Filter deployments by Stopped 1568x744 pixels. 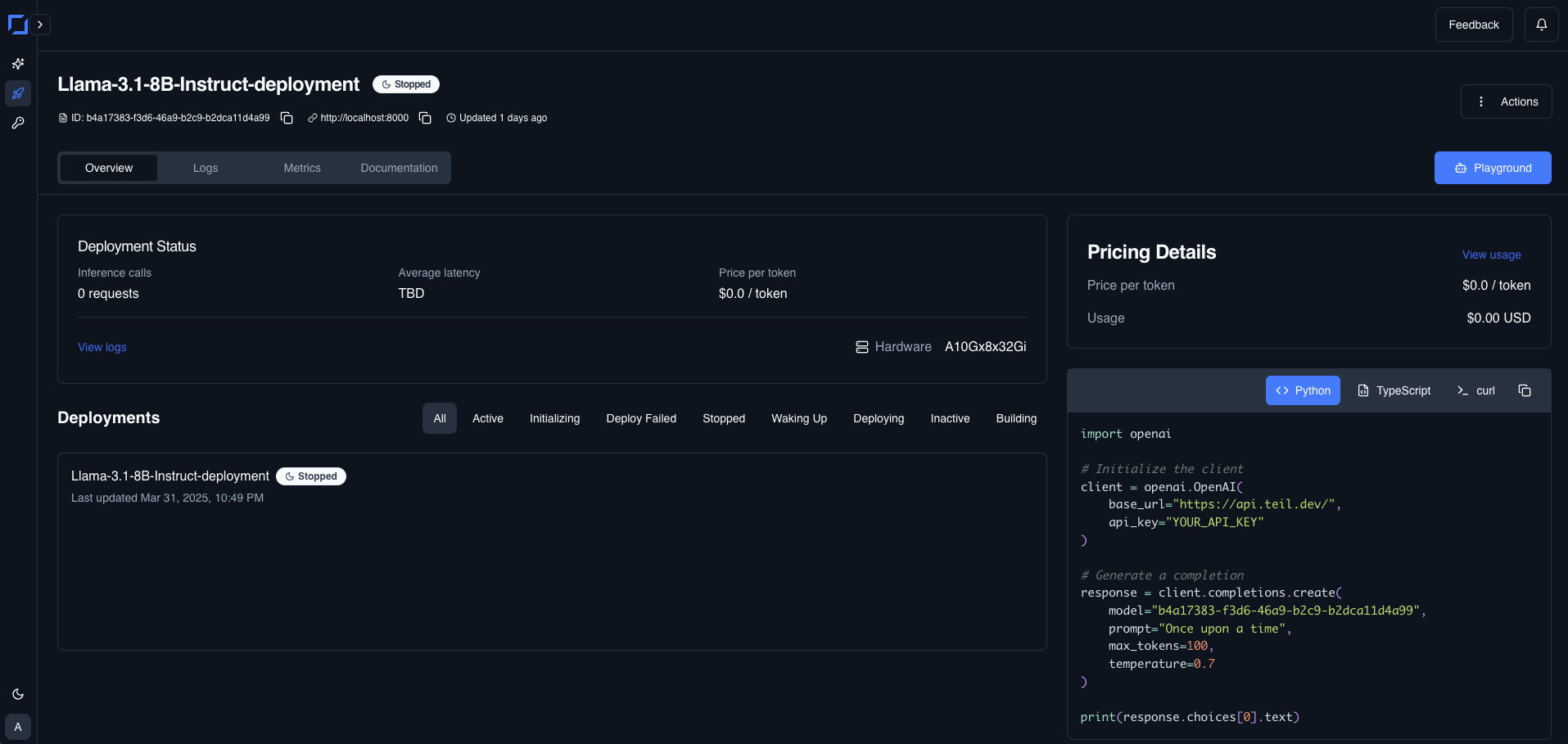pyautogui.click(x=724, y=418)
